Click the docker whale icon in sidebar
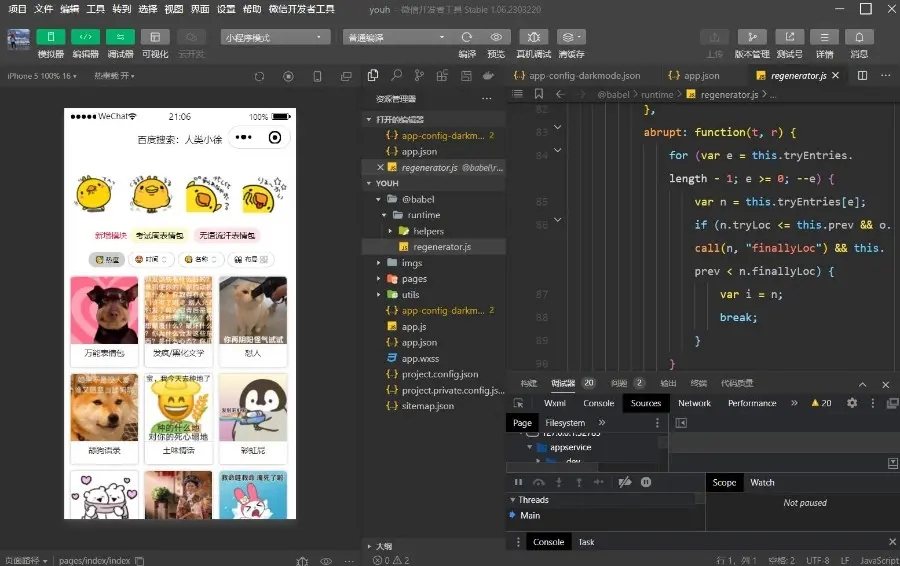The width and height of the screenshot is (900, 566). point(488,75)
